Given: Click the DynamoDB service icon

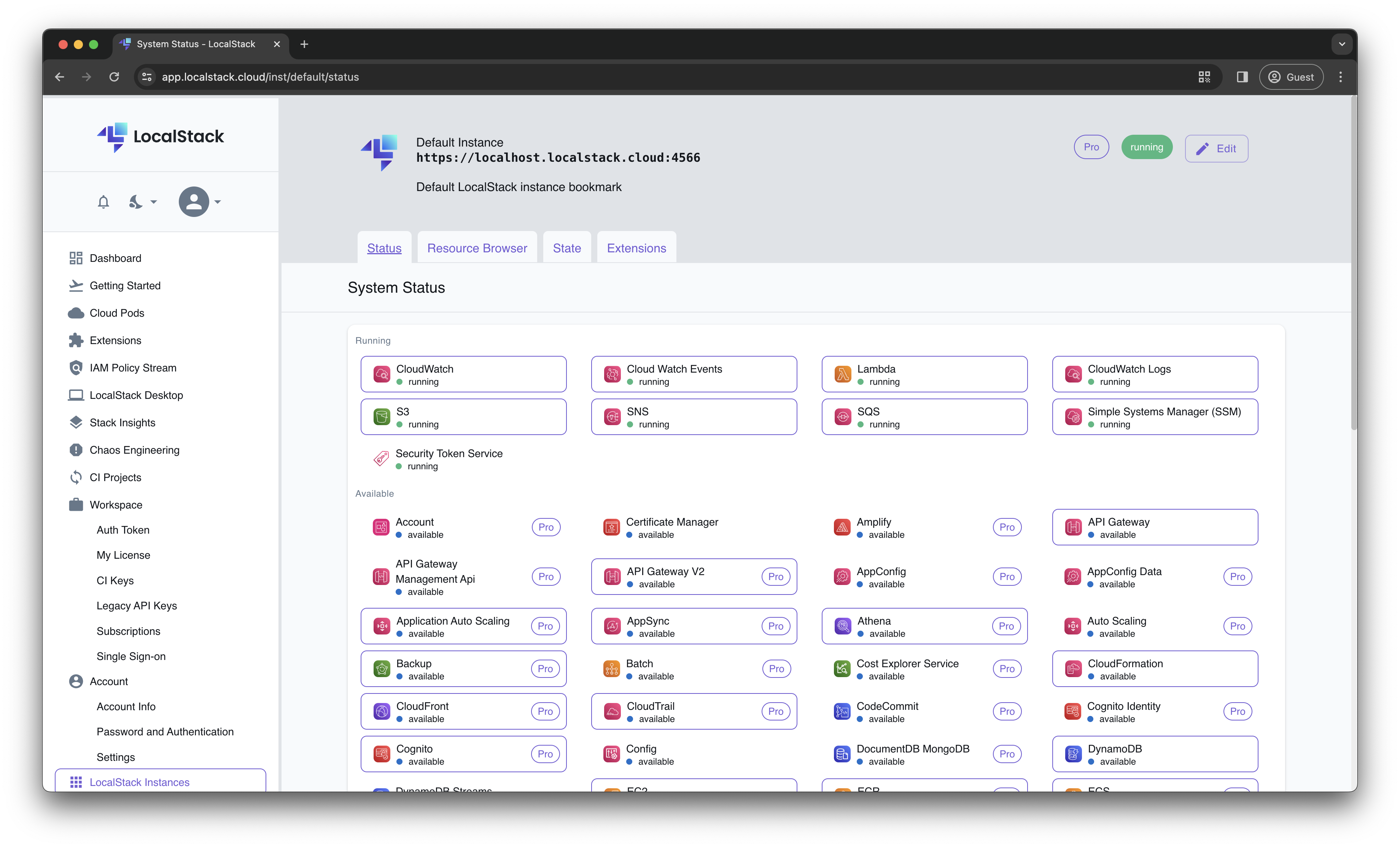Looking at the screenshot, I should click(x=1074, y=754).
